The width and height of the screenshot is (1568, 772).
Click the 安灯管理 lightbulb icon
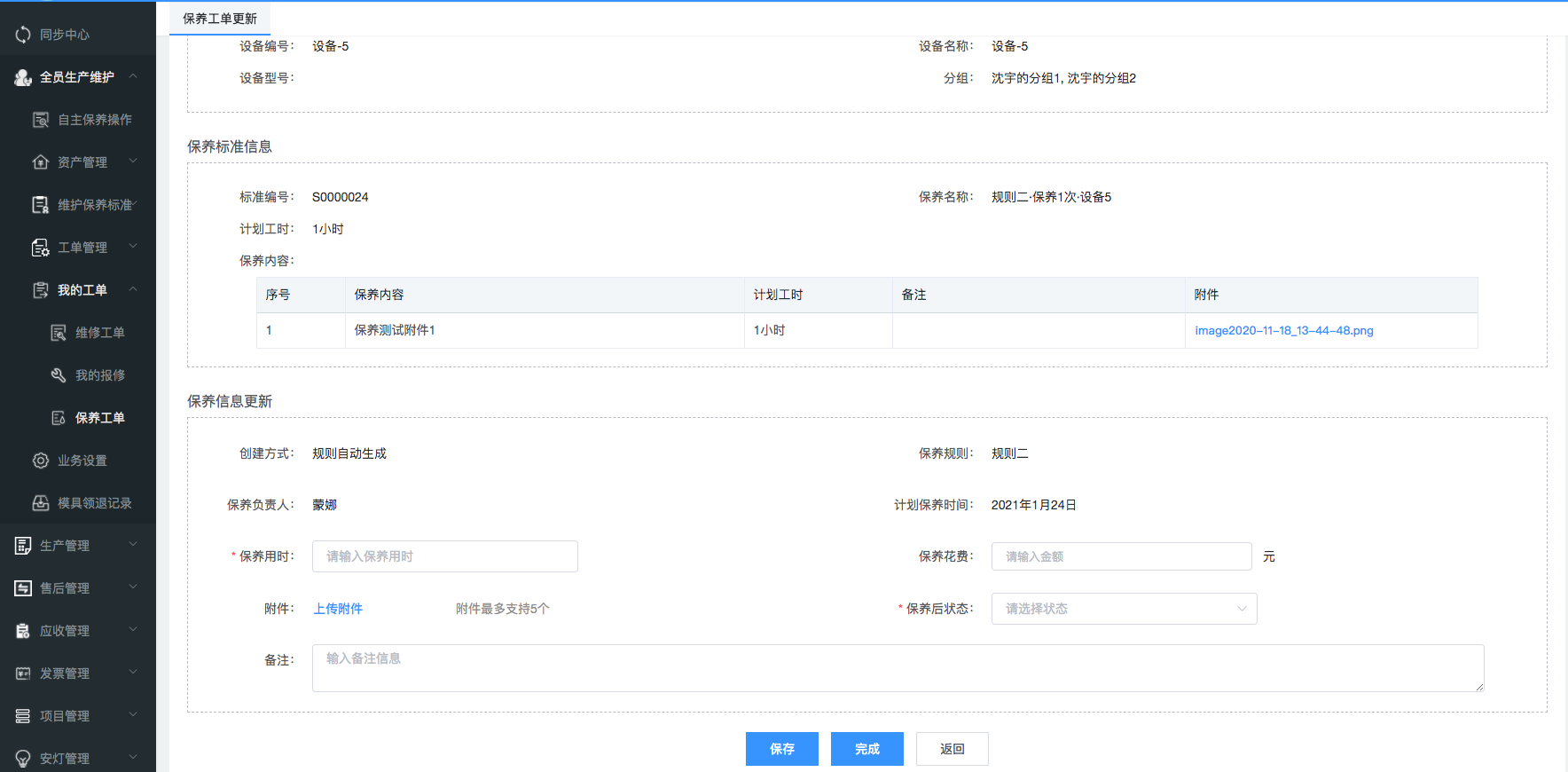point(23,759)
